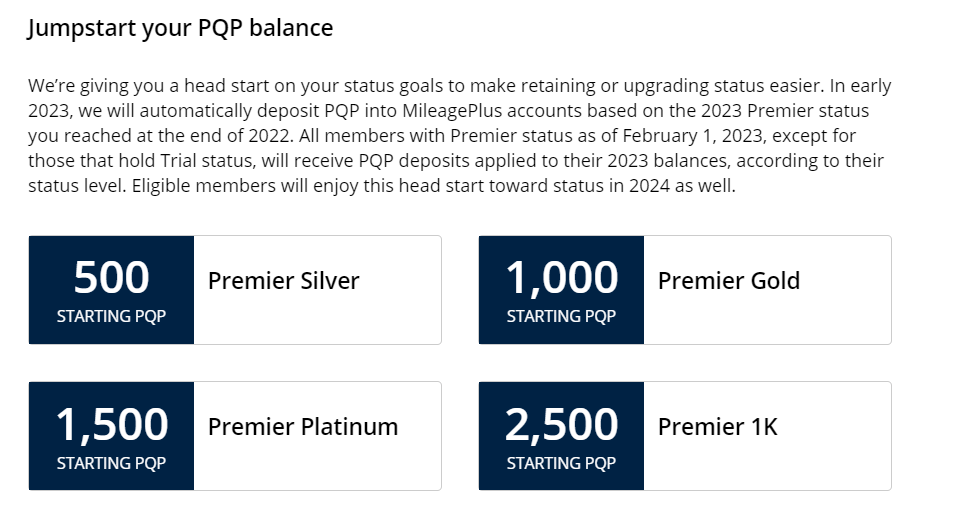Click STARTING PQP text under 1,500
956x506 pixels.
point(112,463)
